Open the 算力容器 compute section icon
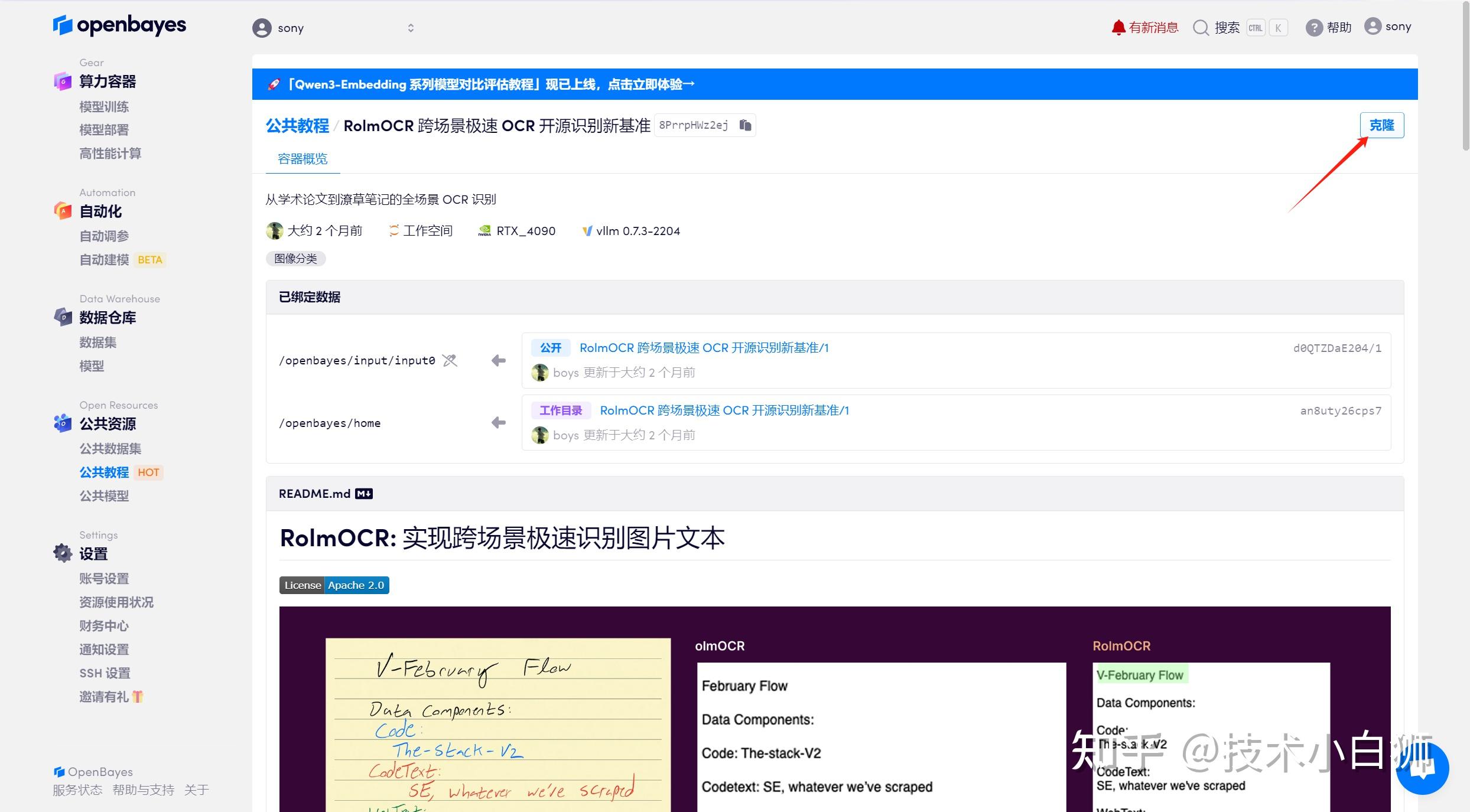The image size is (1470, 812). click(x=62, y=81)
